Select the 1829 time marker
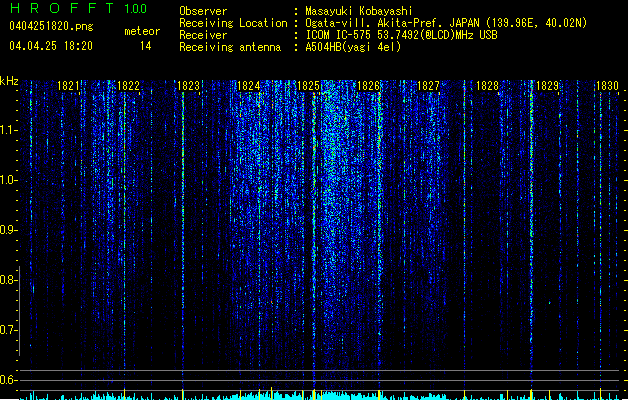The height and width of the screenshot is (400, 629). click(x=548, y=85)
